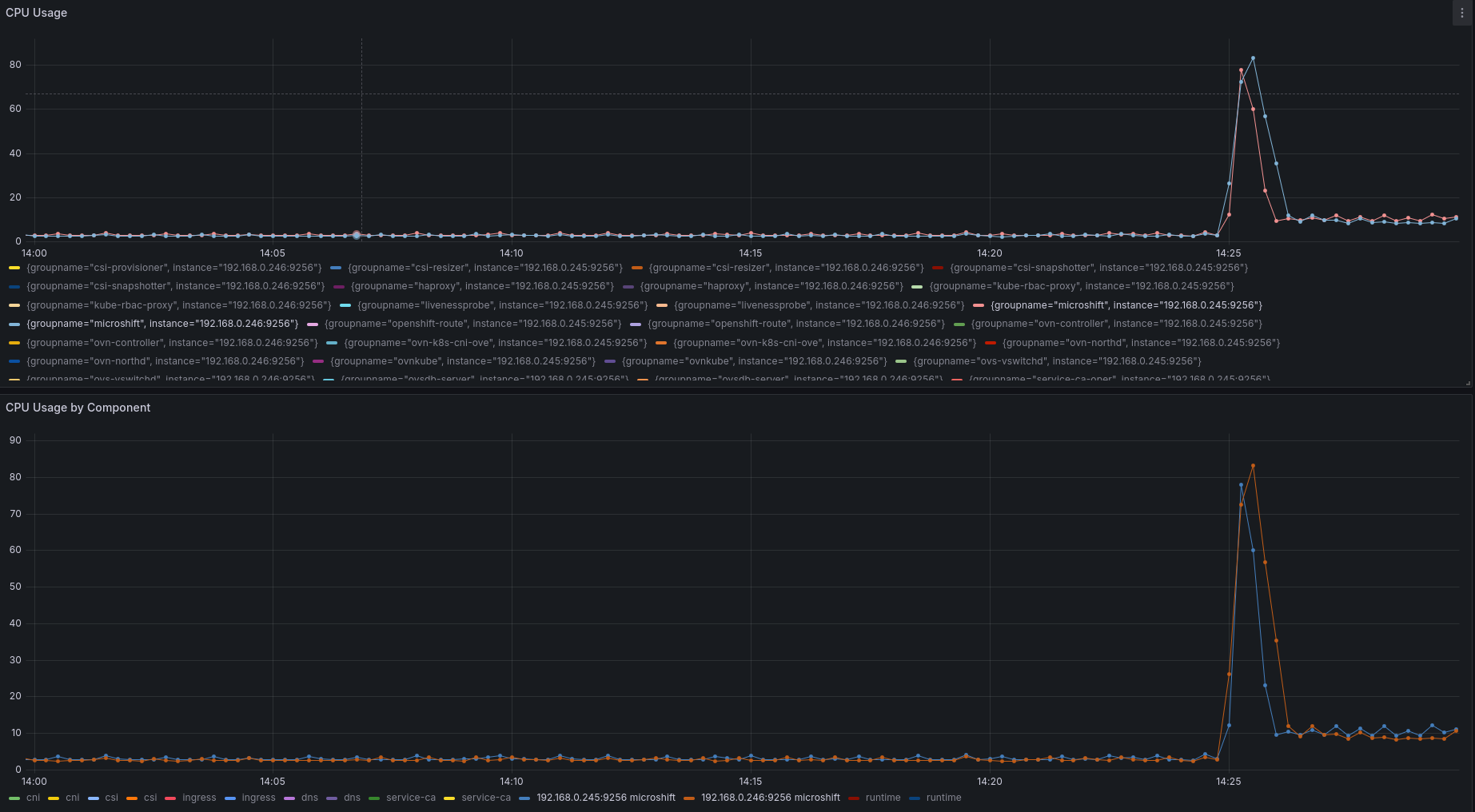Click the resize handle of CPU Usage panel
This screenshot has width=1475, height=812.
1469,384
